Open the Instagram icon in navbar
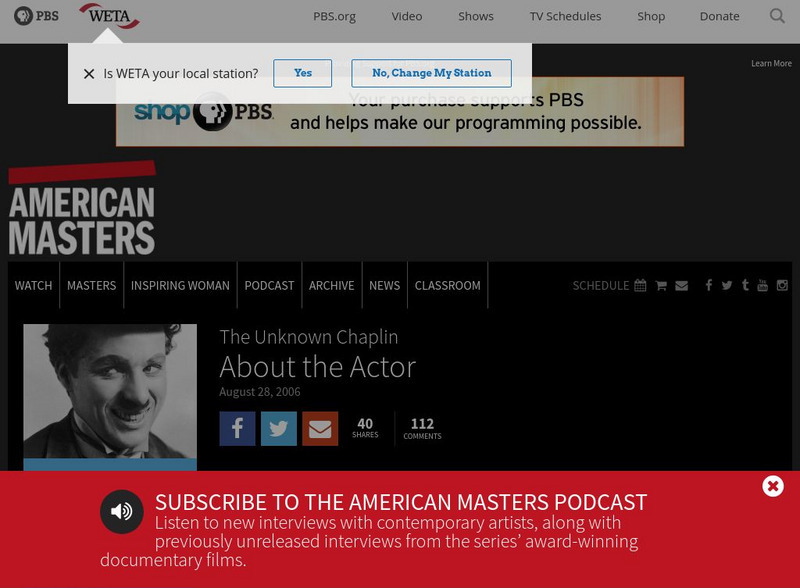Viewport: 800px width, 588px height. pos(782,285)
